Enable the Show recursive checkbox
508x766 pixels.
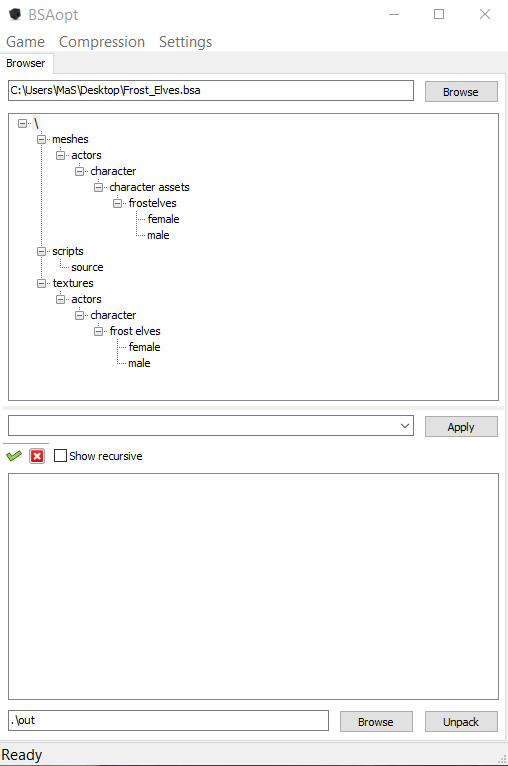[60, 456]
